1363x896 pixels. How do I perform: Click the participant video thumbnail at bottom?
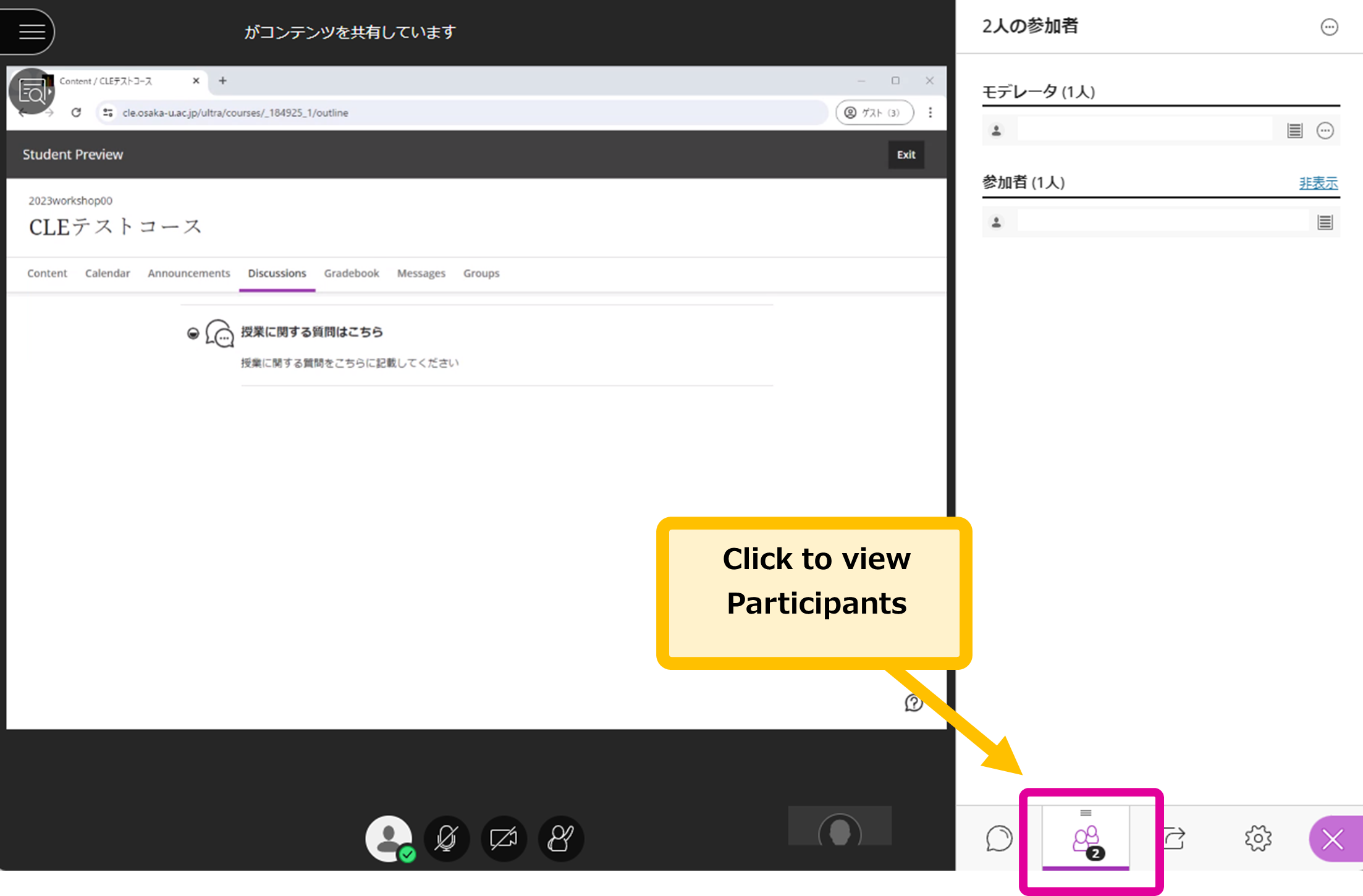coord(840,826)
